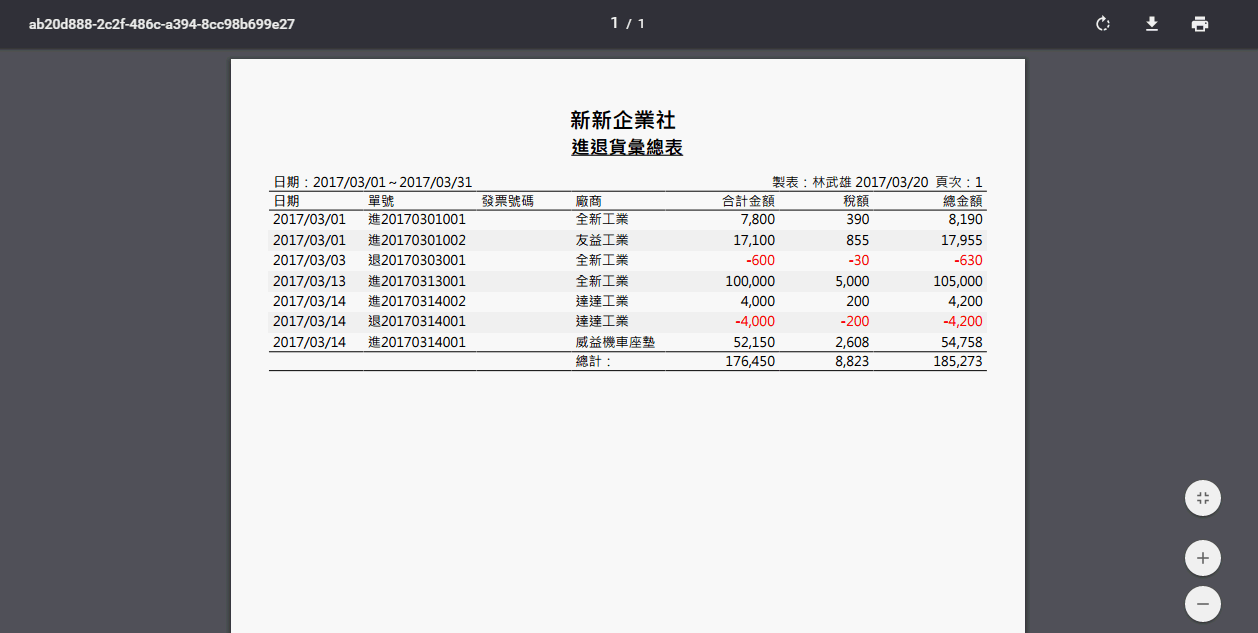
Task: Click the tax value 390
Action: [x=857, y=219]
